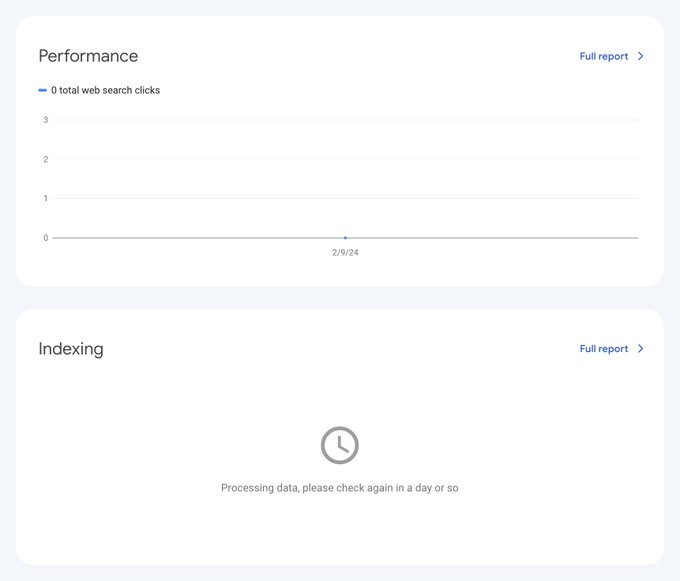Click the y-axis label '2' on the chart
The width and height of the screenshot is (680, 581).
click(x=46, y=159)
